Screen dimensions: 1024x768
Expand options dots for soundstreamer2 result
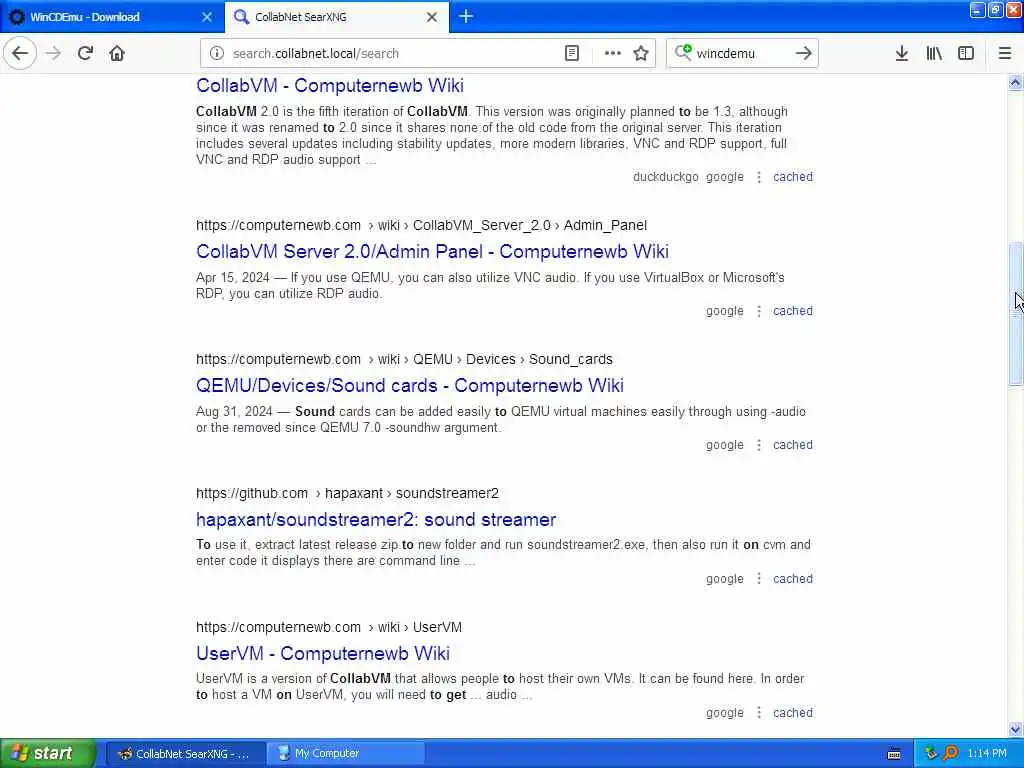tap(759, 579)
